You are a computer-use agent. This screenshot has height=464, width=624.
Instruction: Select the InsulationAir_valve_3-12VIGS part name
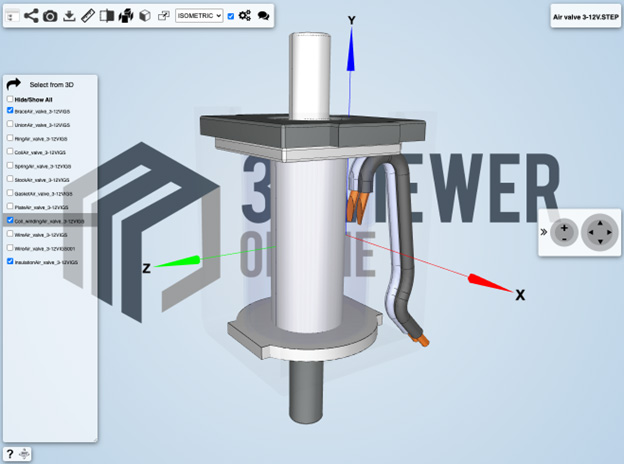(46, 263)
